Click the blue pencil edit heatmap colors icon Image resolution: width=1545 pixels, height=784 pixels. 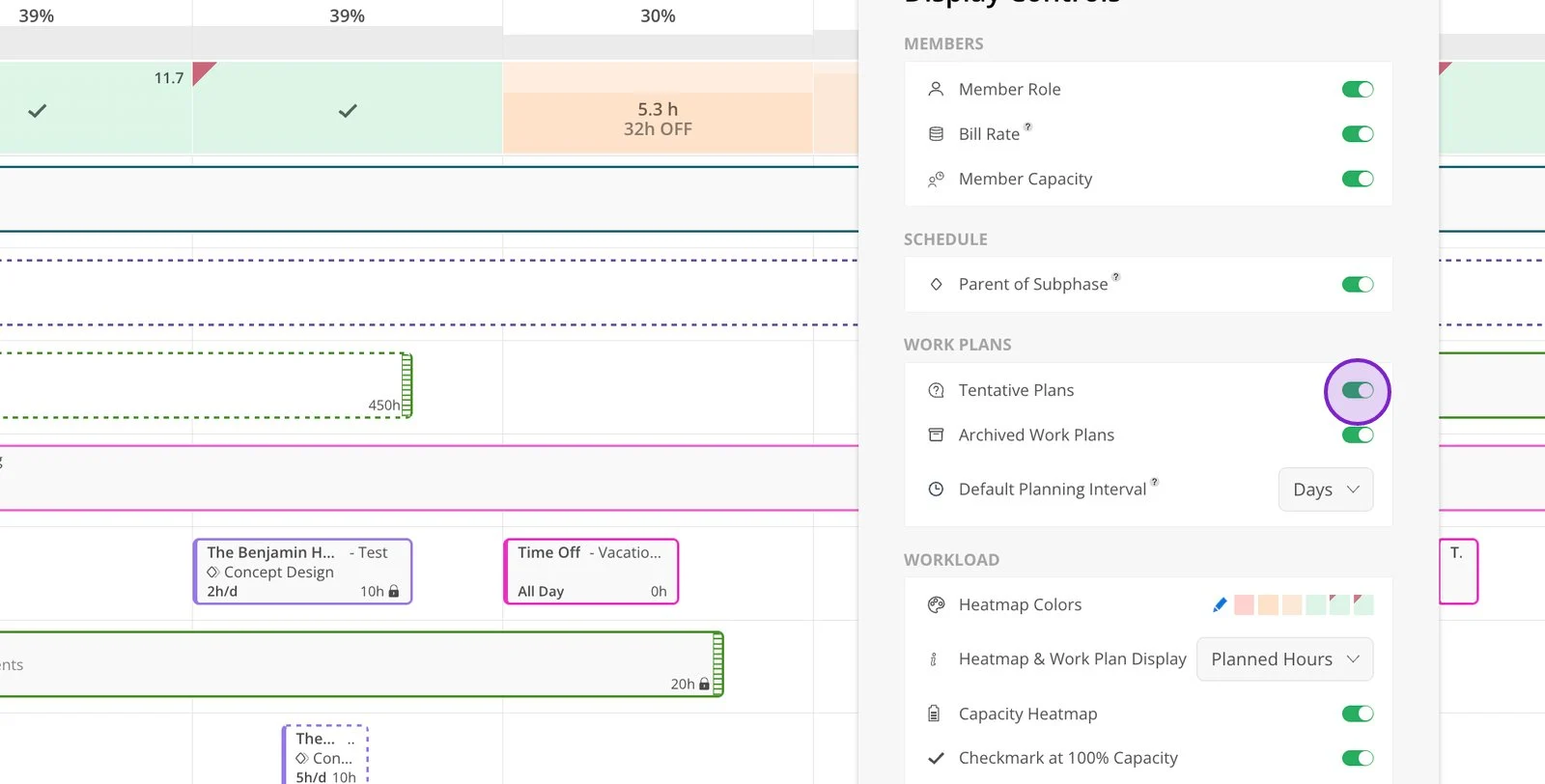[1220, 604]
